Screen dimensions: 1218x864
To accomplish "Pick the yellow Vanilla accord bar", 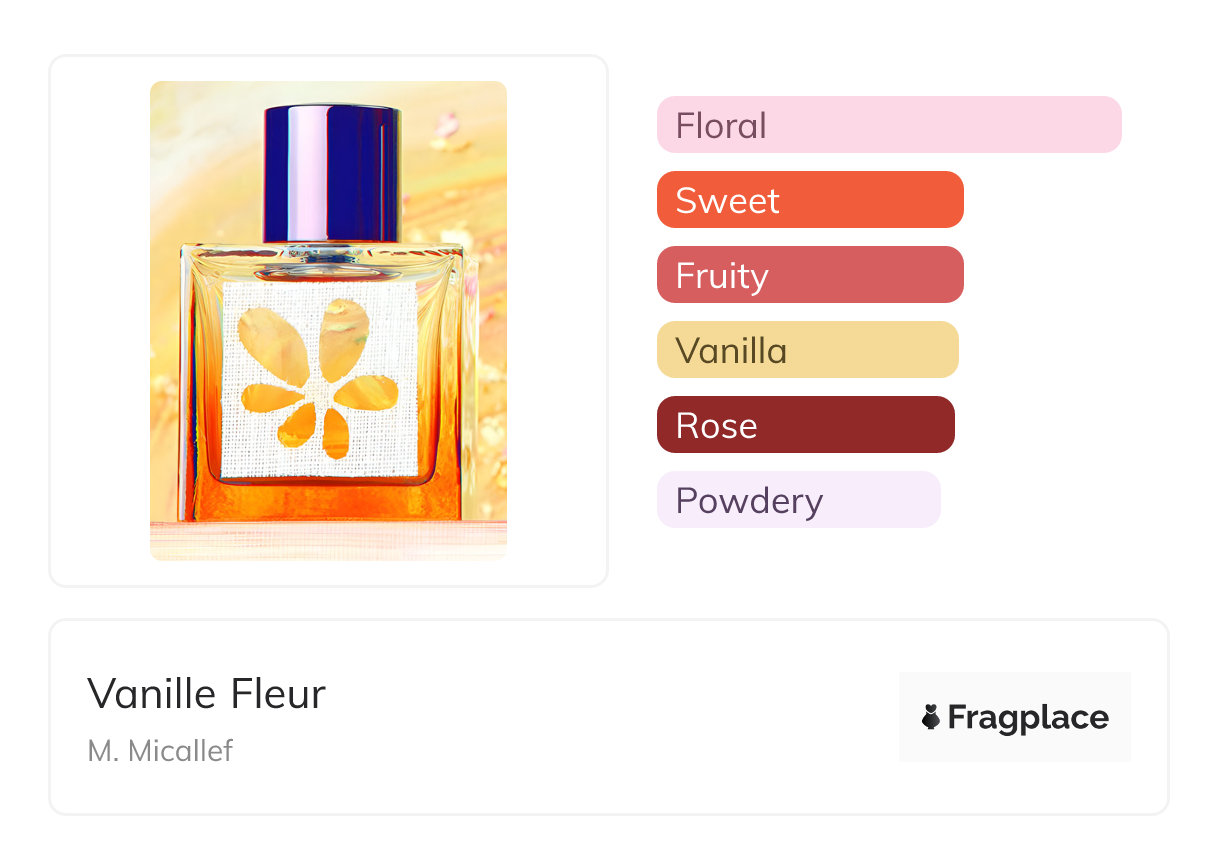I will pyautogui.click(x=807, y=350).
